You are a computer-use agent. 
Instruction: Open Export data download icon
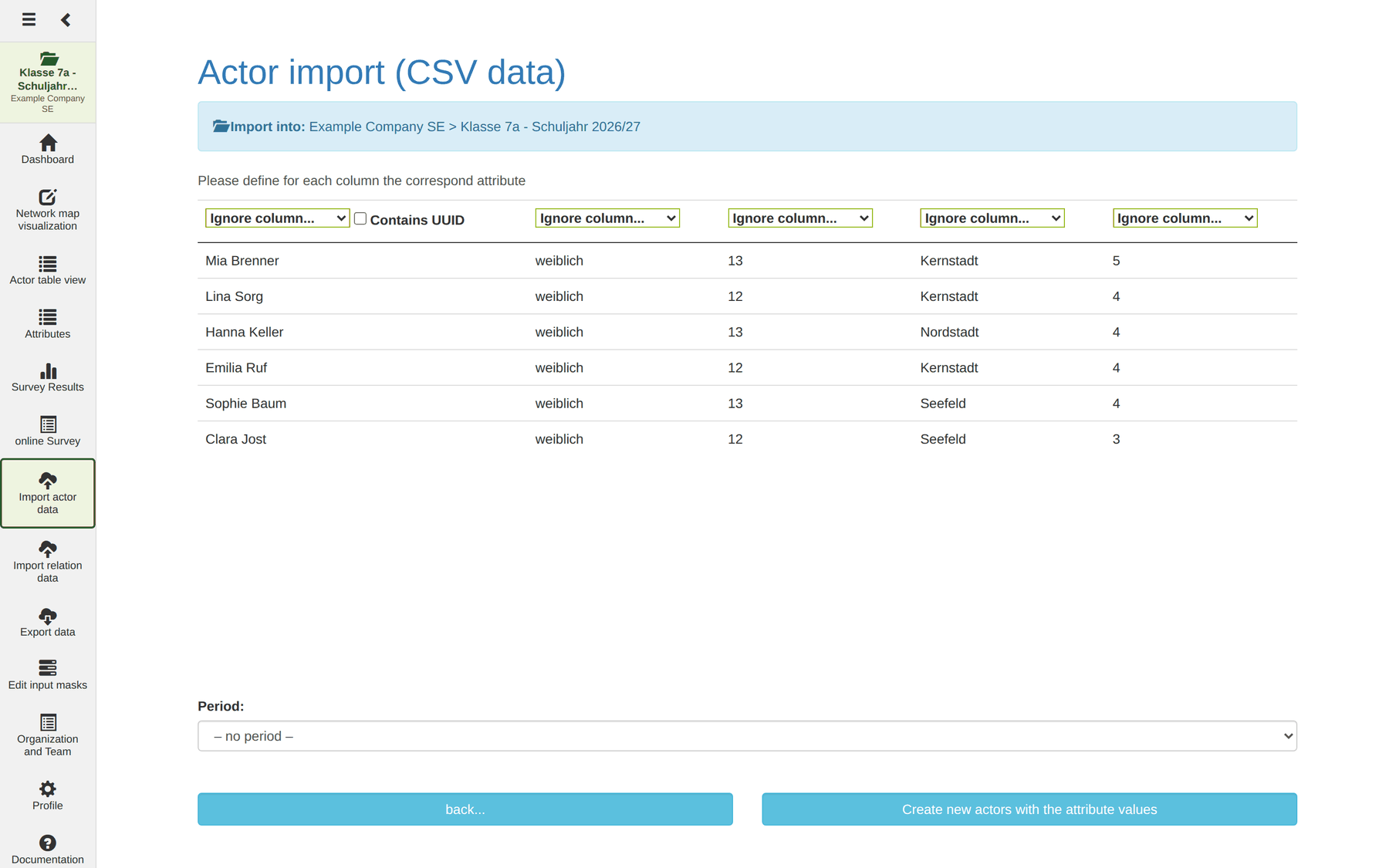click(x=48, y=616)
